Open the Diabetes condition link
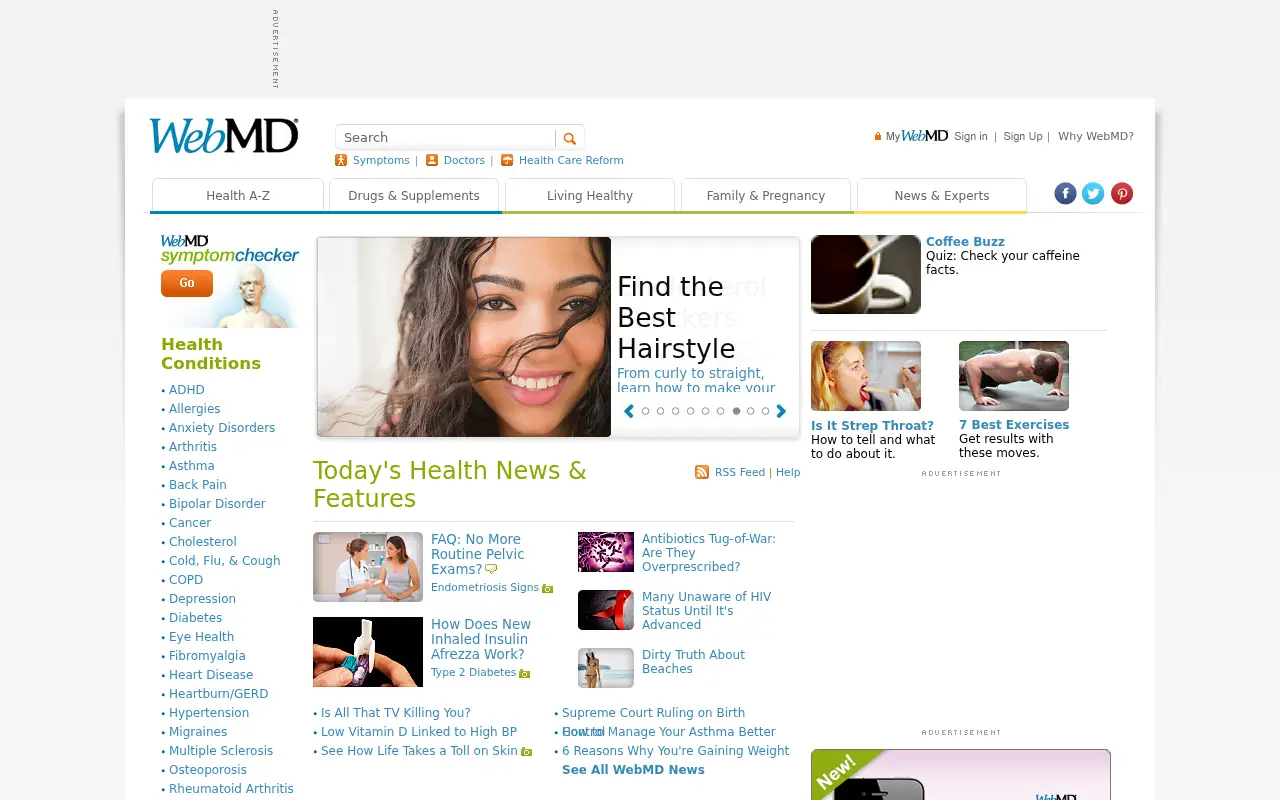1280x800 pixels. pyautogui.click(x=195, y=618)
